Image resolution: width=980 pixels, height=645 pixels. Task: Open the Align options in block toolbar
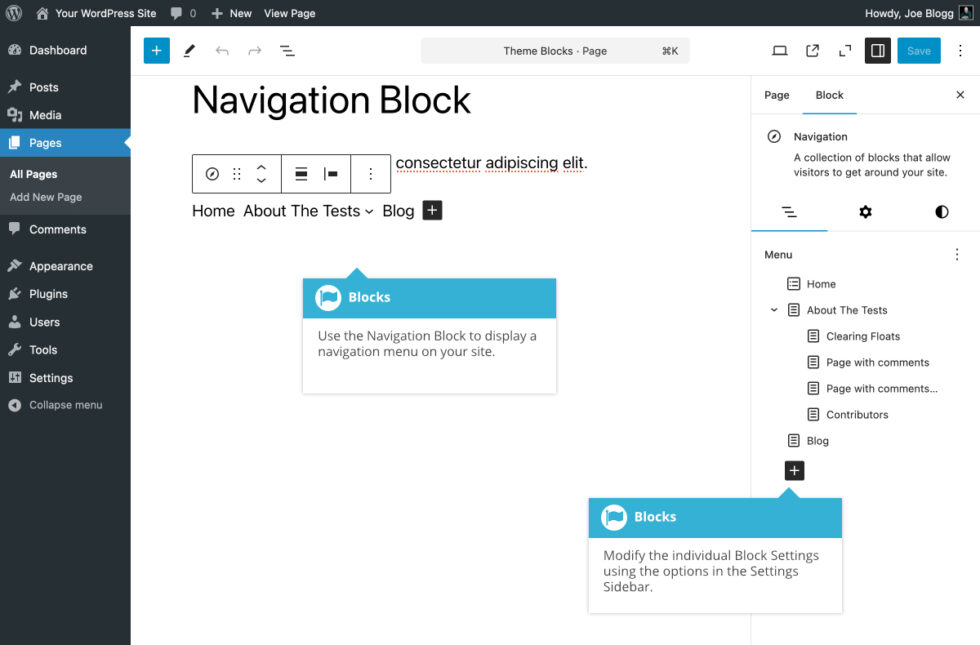(301, 174)
